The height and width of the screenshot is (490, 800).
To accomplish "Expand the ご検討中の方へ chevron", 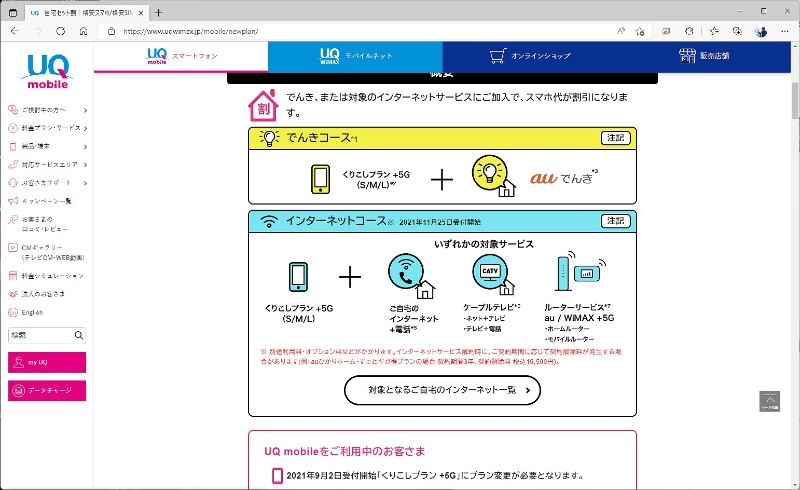I will (x=85, y=110).
